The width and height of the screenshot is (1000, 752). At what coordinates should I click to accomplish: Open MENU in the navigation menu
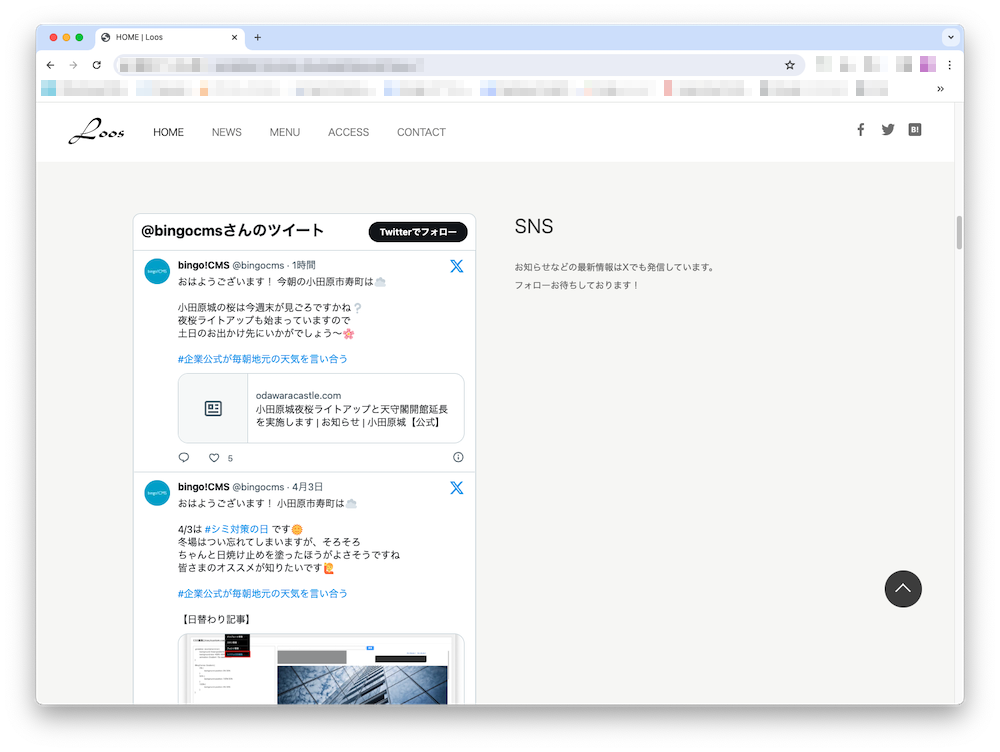pos(284,132)
